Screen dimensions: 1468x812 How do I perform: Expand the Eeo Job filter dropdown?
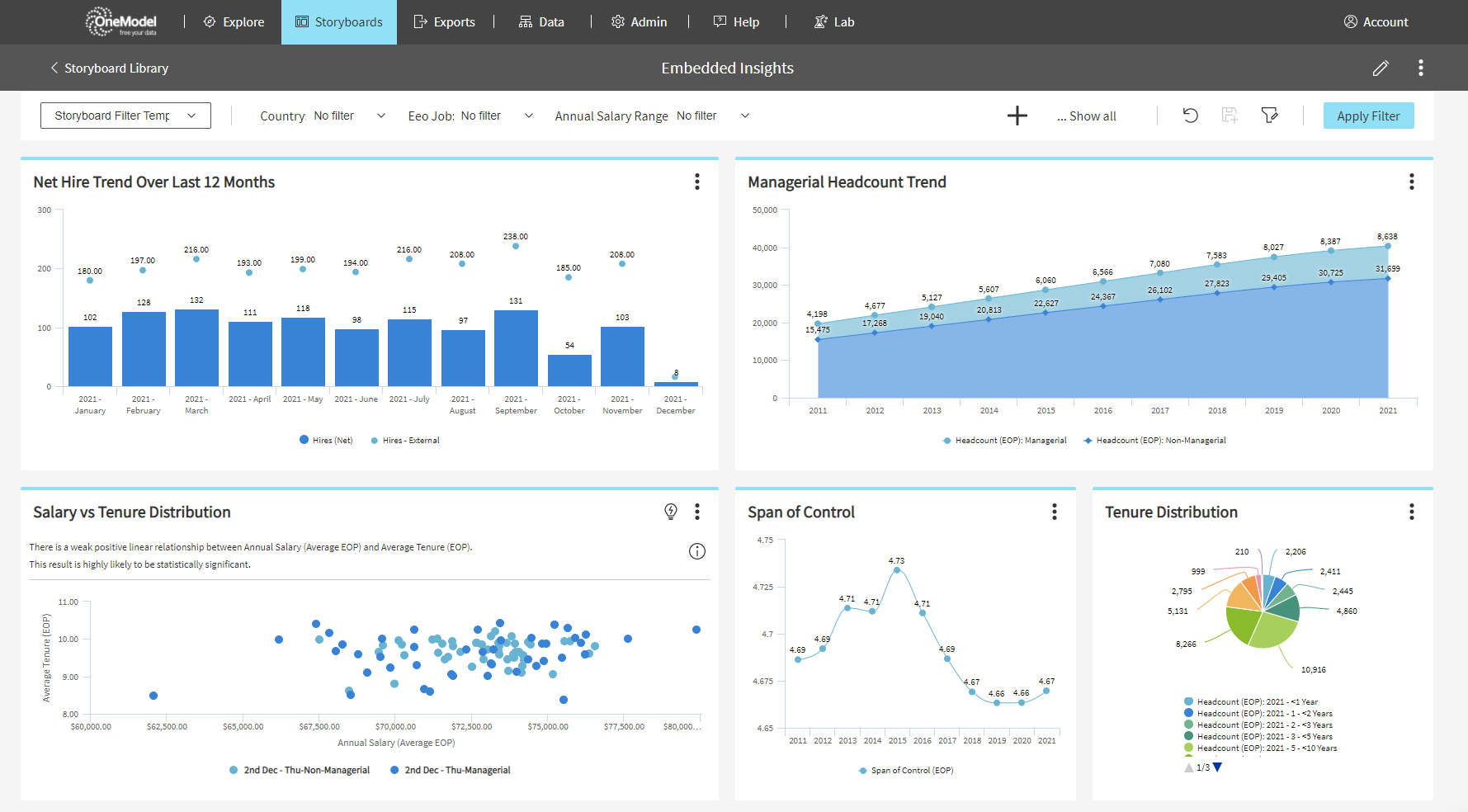[528, 116]
